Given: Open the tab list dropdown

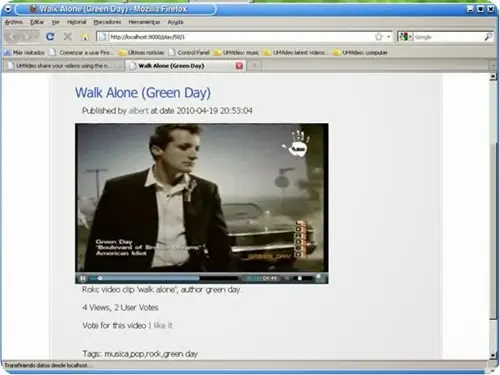Looking at the screenshot, I should (493, 66).
